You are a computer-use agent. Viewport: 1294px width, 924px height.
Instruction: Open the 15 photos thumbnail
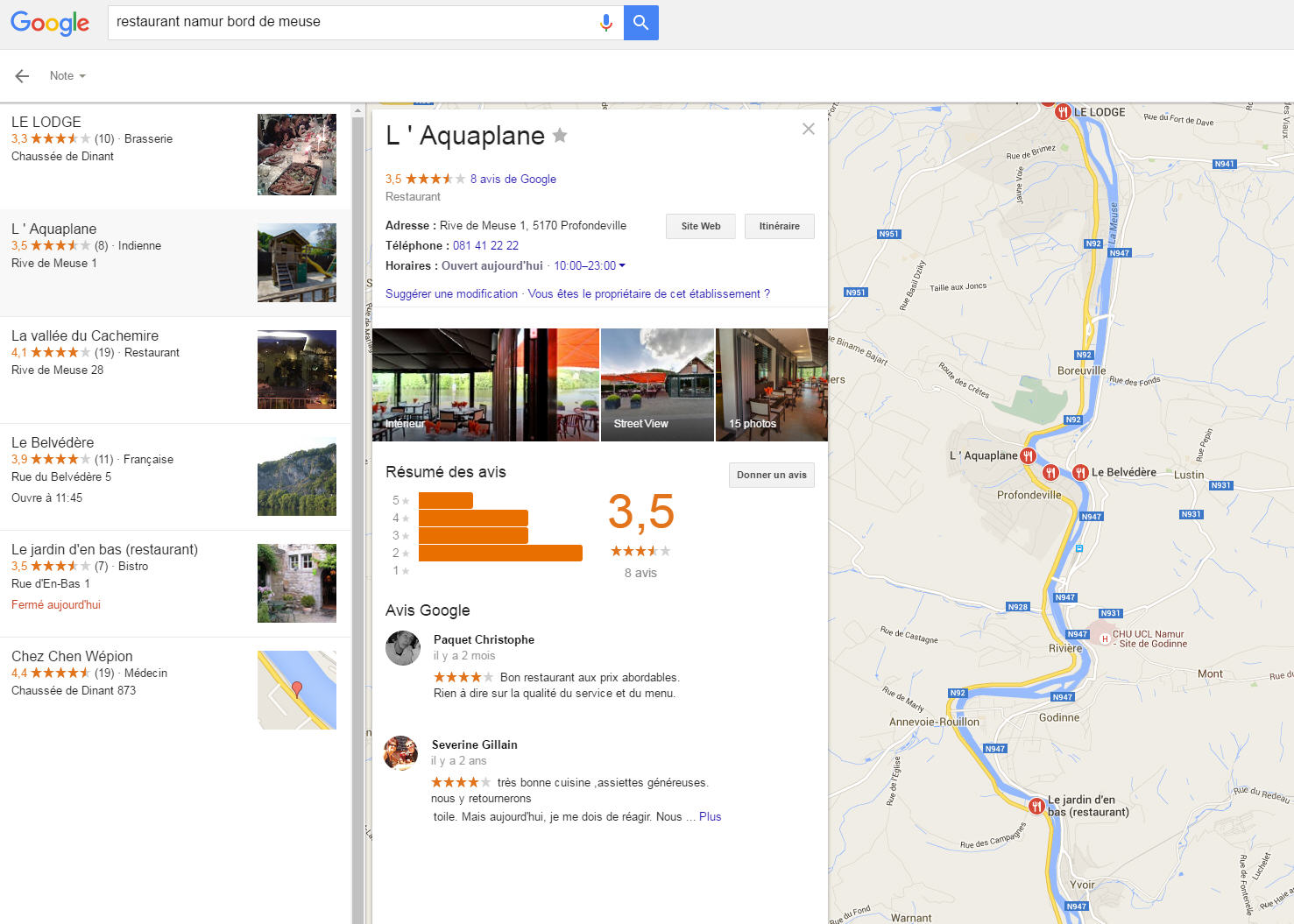click(772, 384)
